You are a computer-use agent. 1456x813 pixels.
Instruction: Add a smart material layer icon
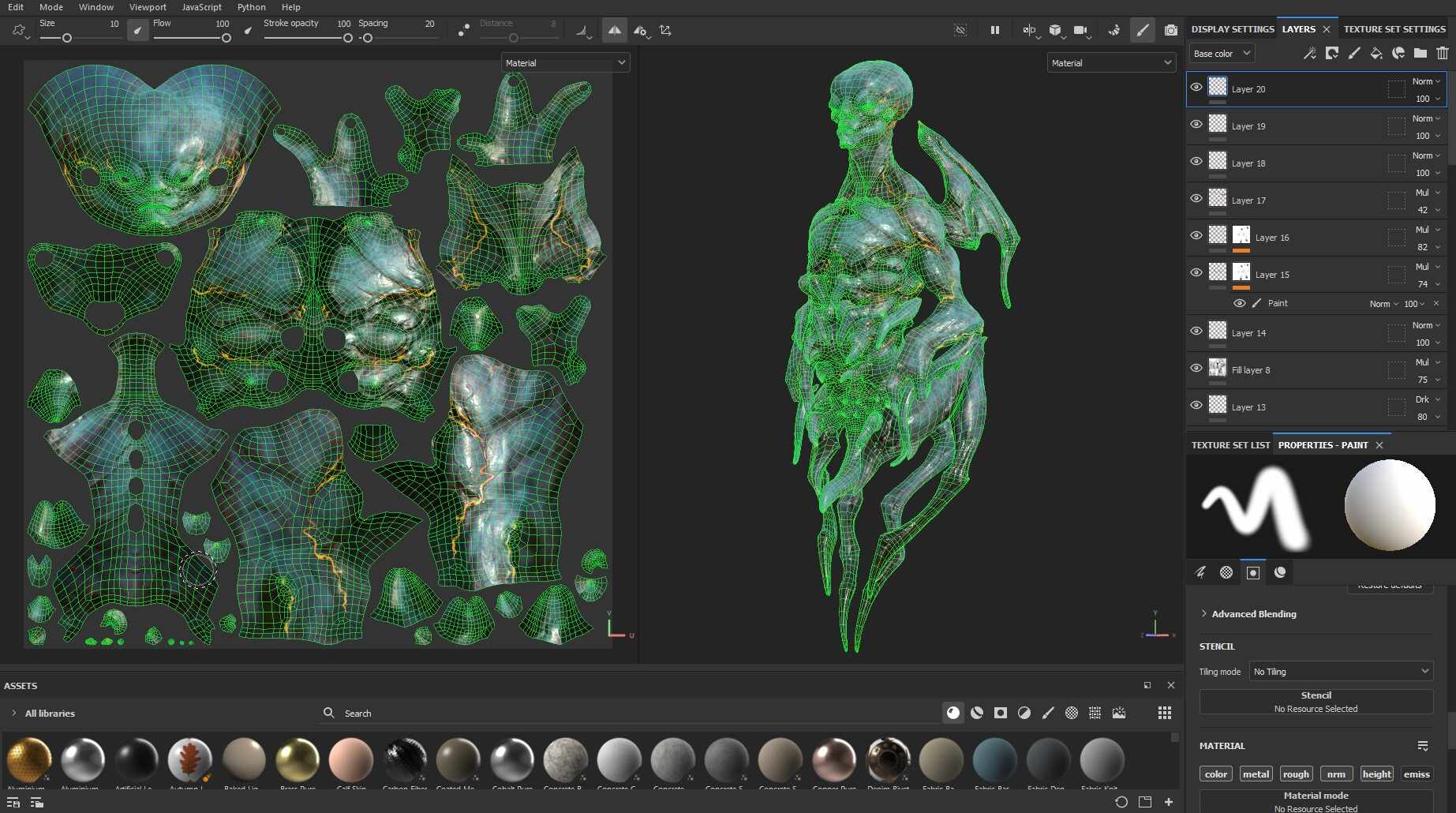tap(1398, 53)
